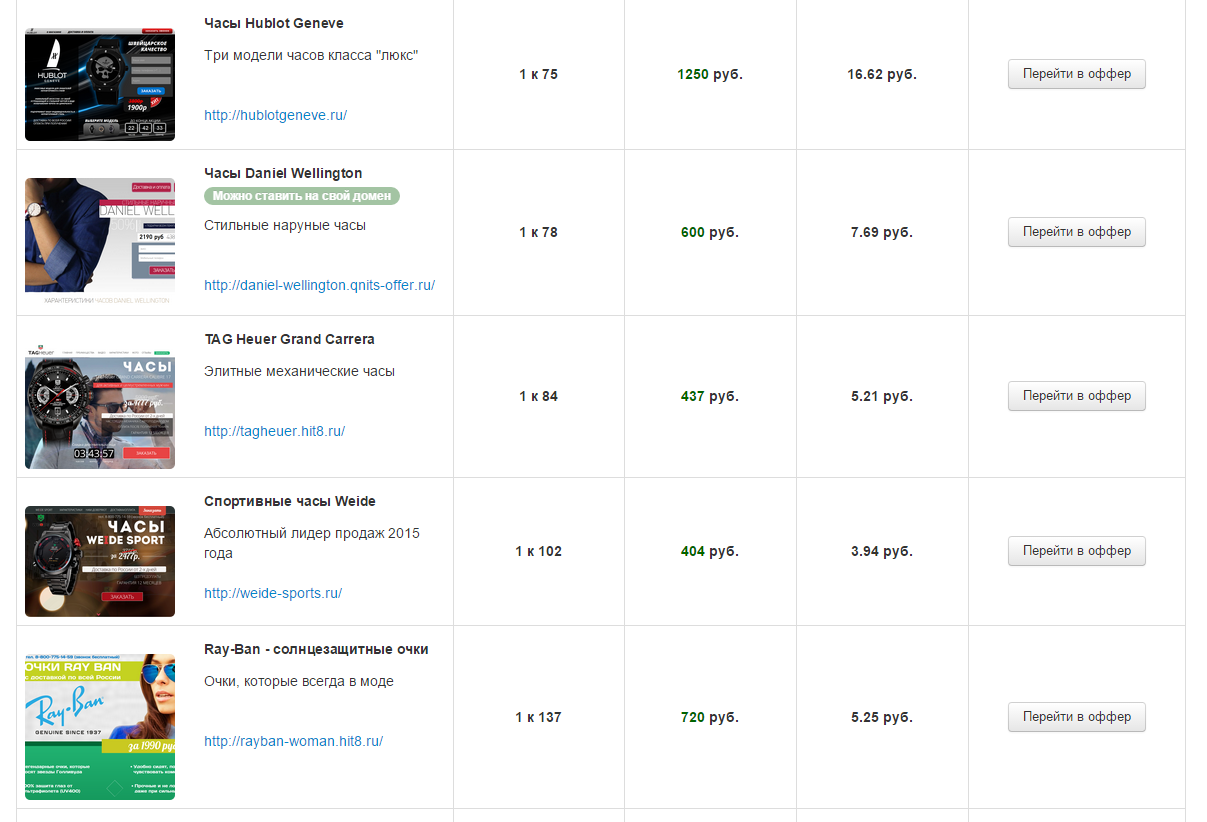
Task: Open the weide-sports.ru link
Action: 273,593
